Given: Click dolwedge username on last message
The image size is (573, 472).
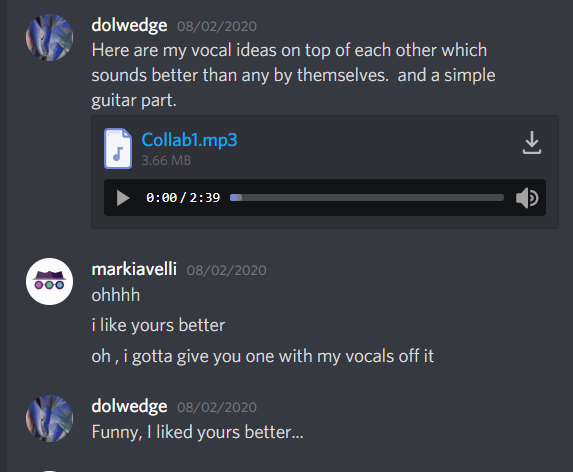Looking at the screenshot, I should pos(129,406).
